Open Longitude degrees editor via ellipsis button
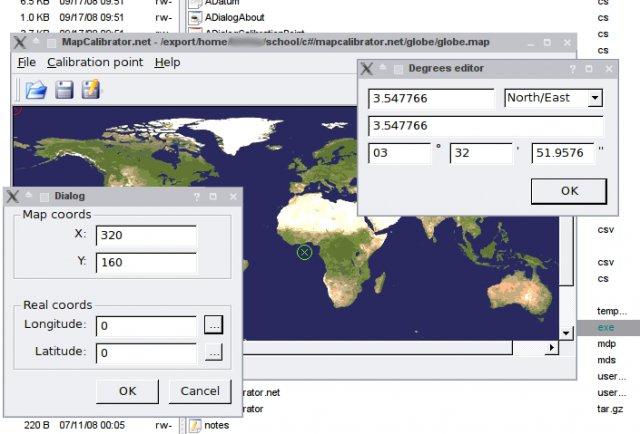 (213, 325)
